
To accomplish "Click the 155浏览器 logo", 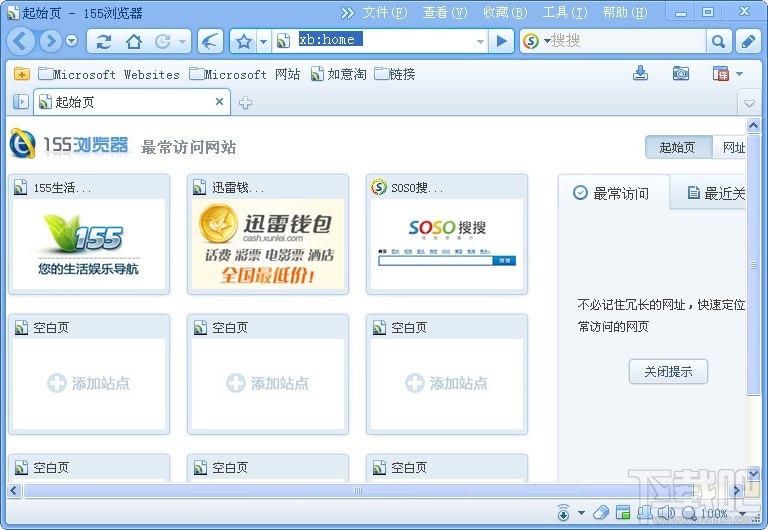I will 69,144.
